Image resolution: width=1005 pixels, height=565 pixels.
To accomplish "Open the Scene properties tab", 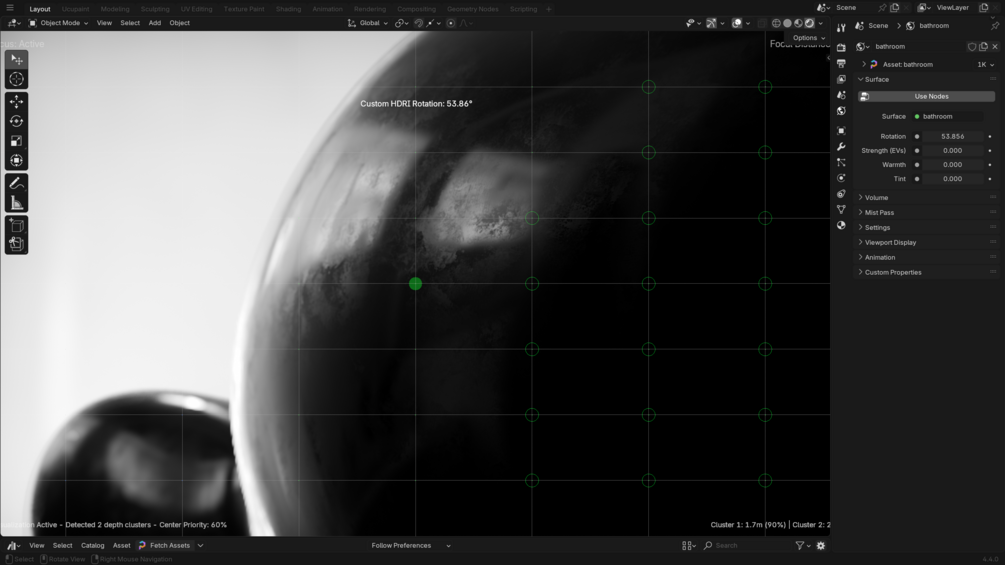I will [x=842, y=95].
